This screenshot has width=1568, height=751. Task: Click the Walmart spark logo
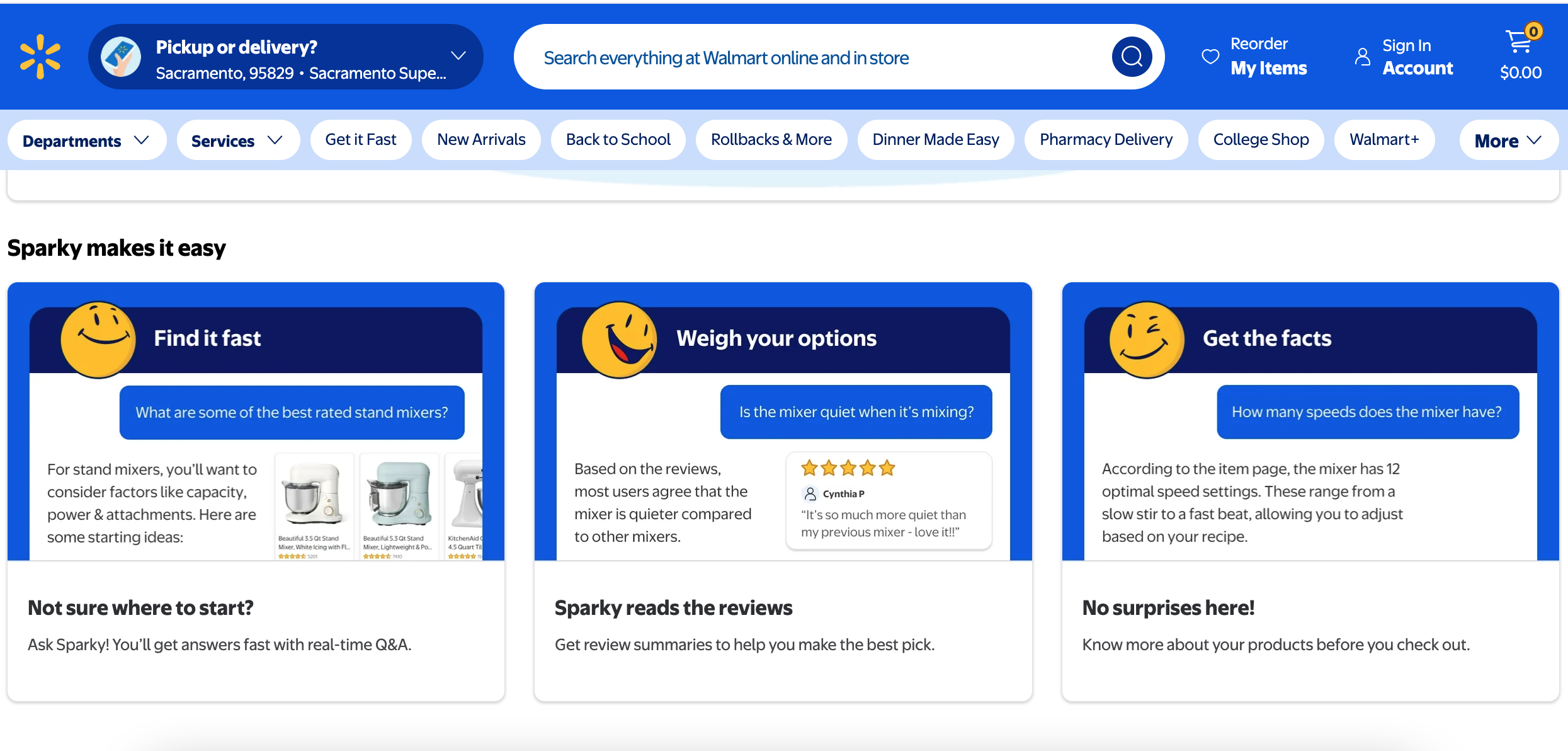pyautogui.click(x=40, y=57)
